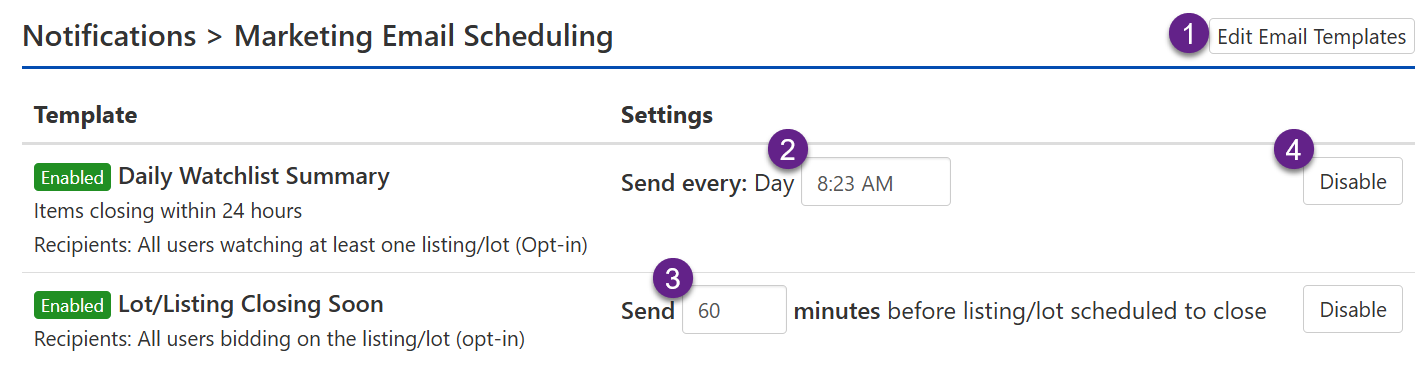Focus the 60 minutes input field
1428x373 pixels.
pyautogui.click(x=734, y=310)
